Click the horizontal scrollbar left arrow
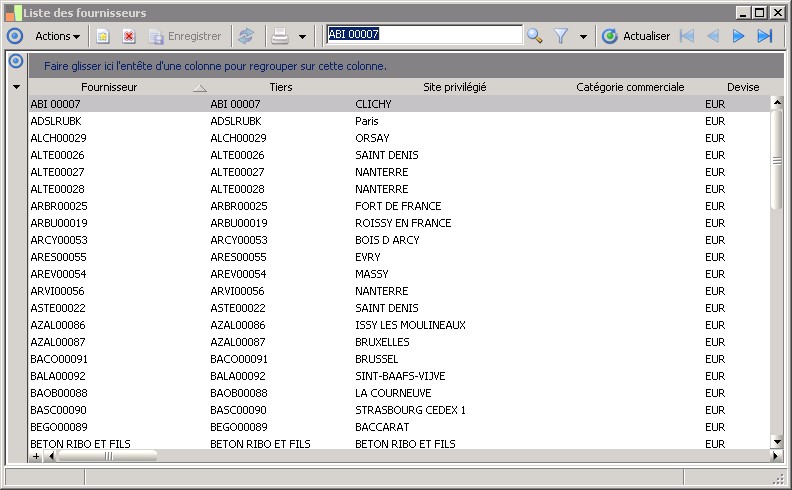The width and height of the screenshot is (792, 490). point(51,456)
